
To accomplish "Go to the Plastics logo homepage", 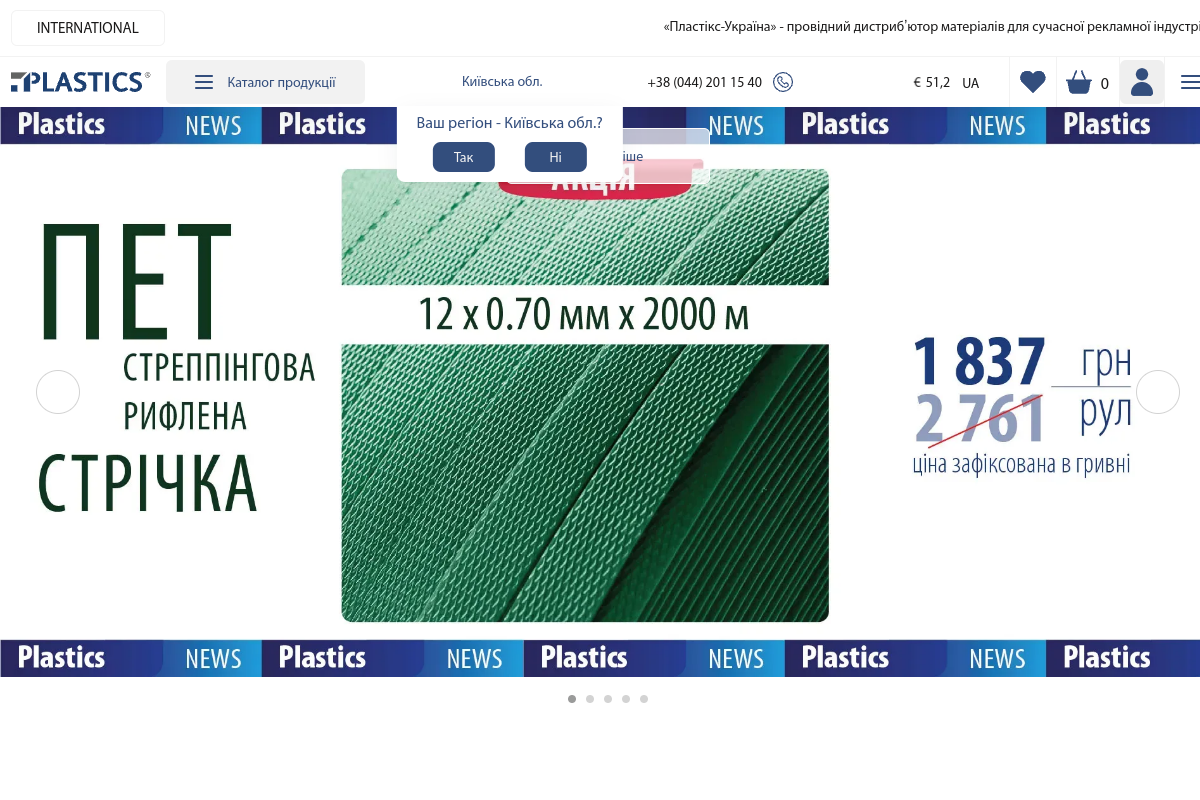I will click(80, 82).
